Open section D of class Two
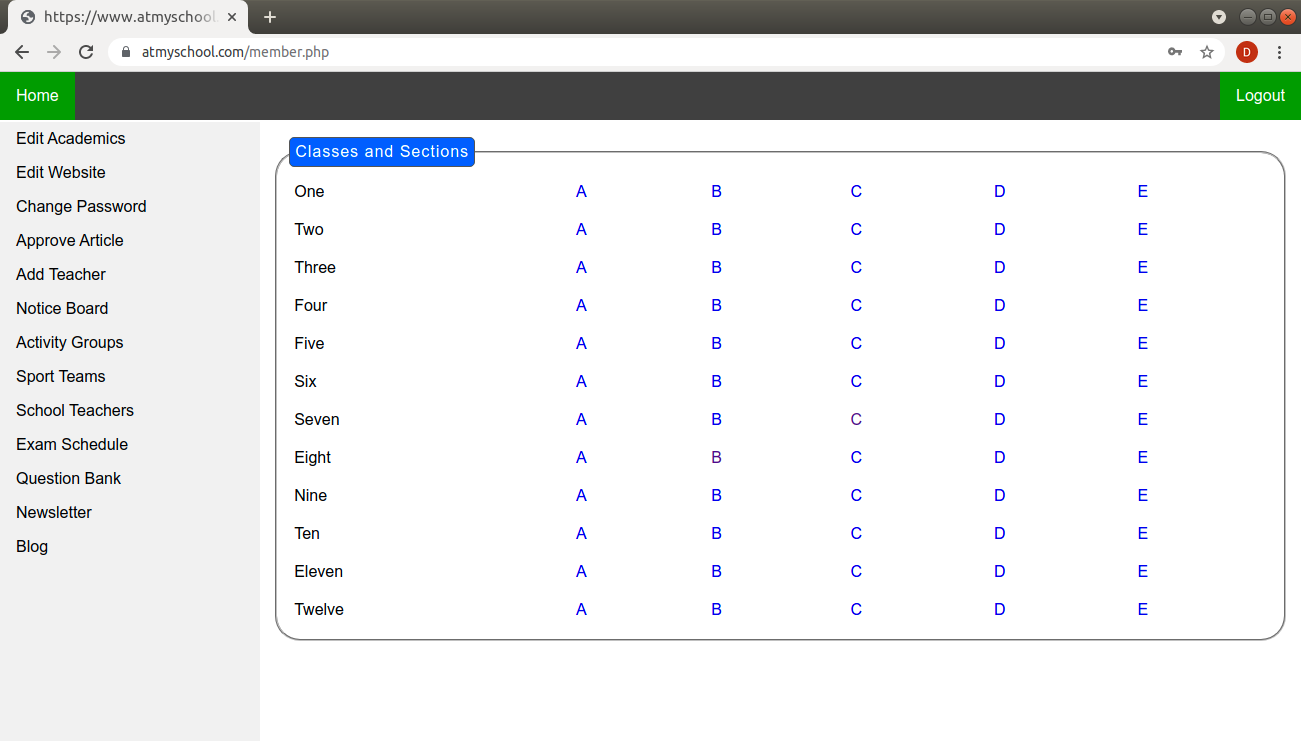1301x741 pixels. point(1000,230)
